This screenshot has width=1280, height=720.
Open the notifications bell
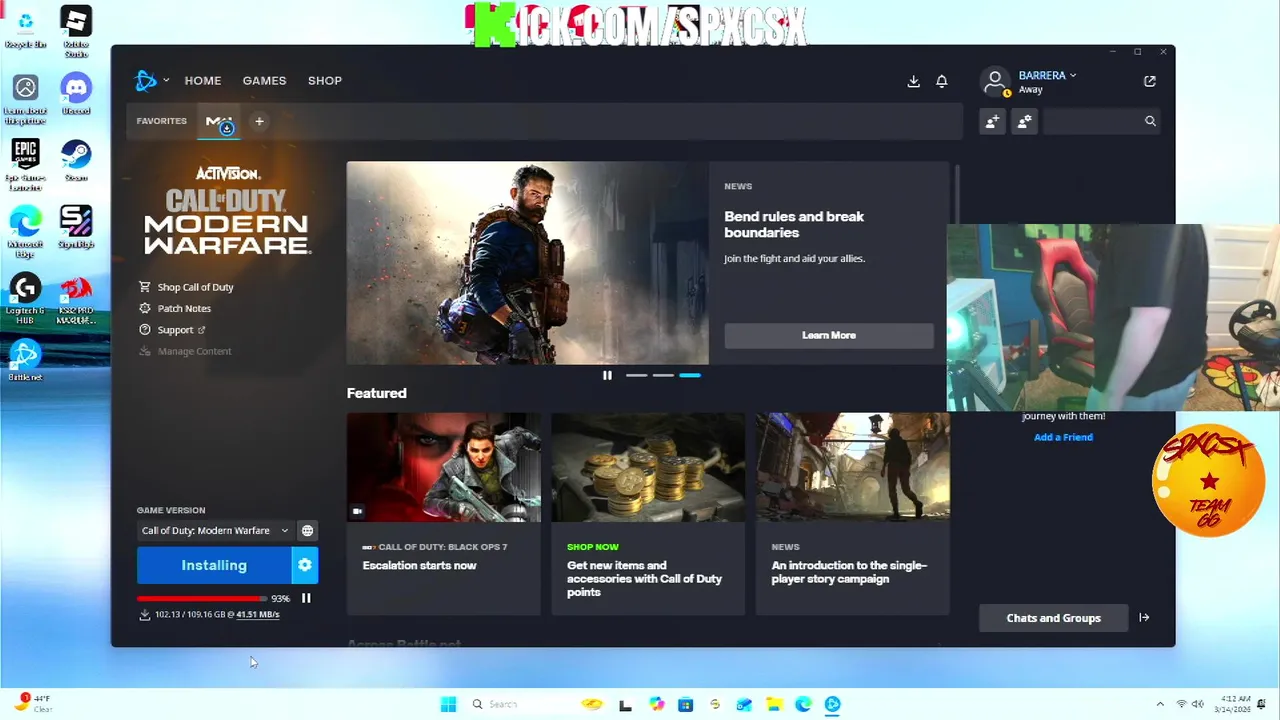pos(941,81)
